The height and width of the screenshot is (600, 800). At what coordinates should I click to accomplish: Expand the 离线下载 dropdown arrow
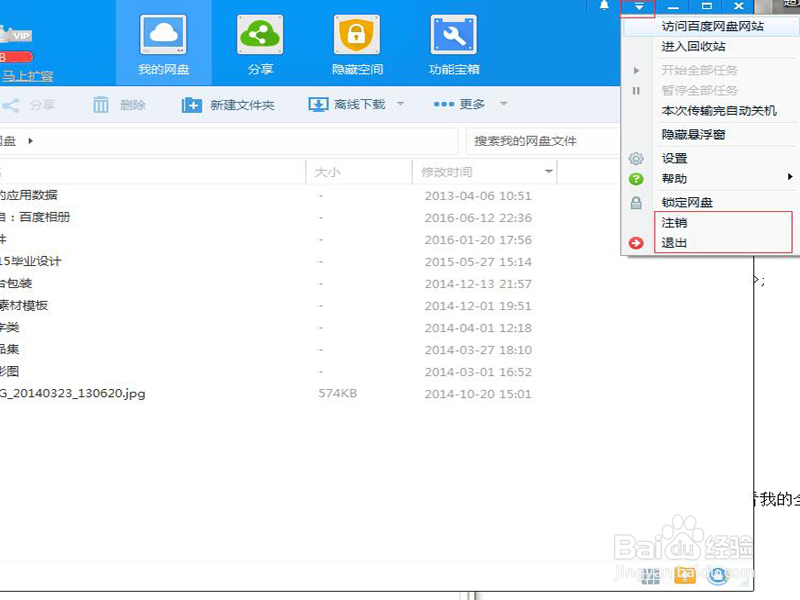pyautogui.click(x=401, y=104)
